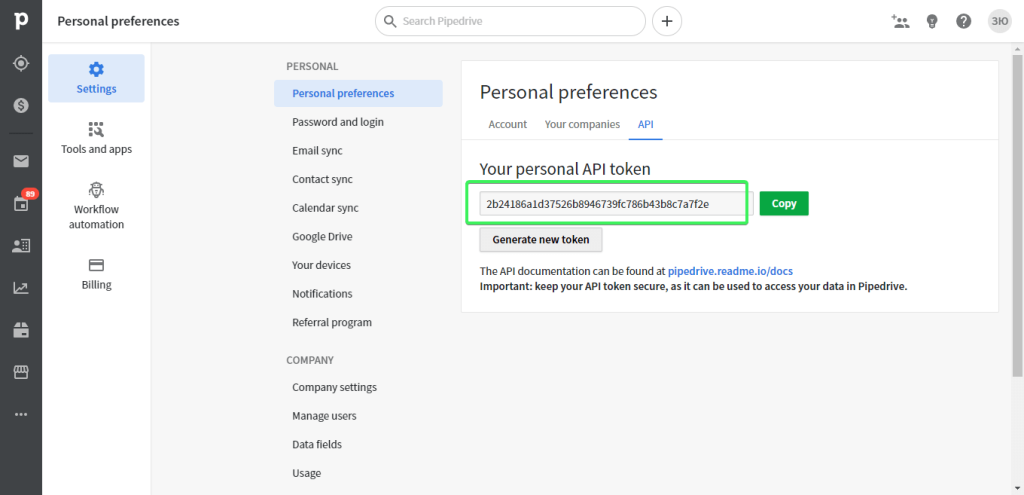Viewport: 1024px width, 495px height.
Task: Click the Personal preferences page title in header
Action: pos(118,22)
